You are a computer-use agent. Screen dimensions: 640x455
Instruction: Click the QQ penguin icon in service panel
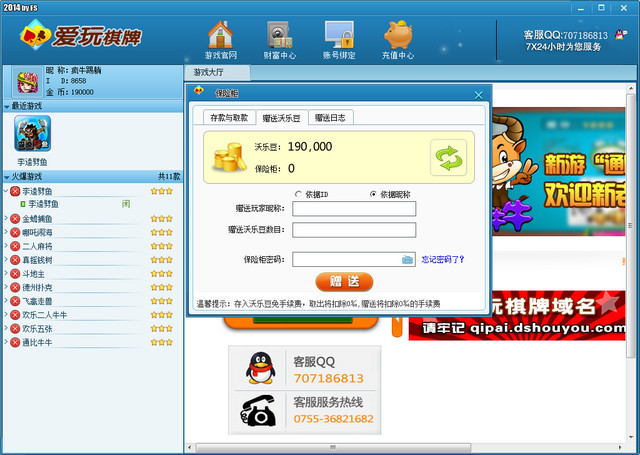coord(260,367)
